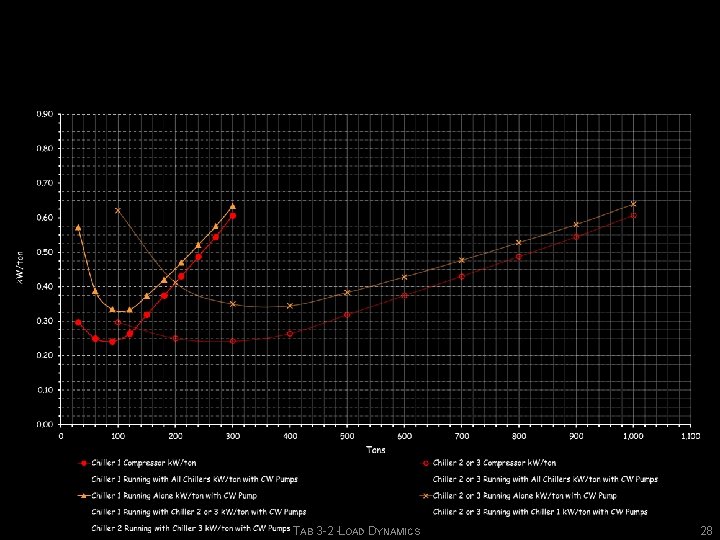
Task: Click y-axis tick label 0.40
Action: tap(45, 287)
